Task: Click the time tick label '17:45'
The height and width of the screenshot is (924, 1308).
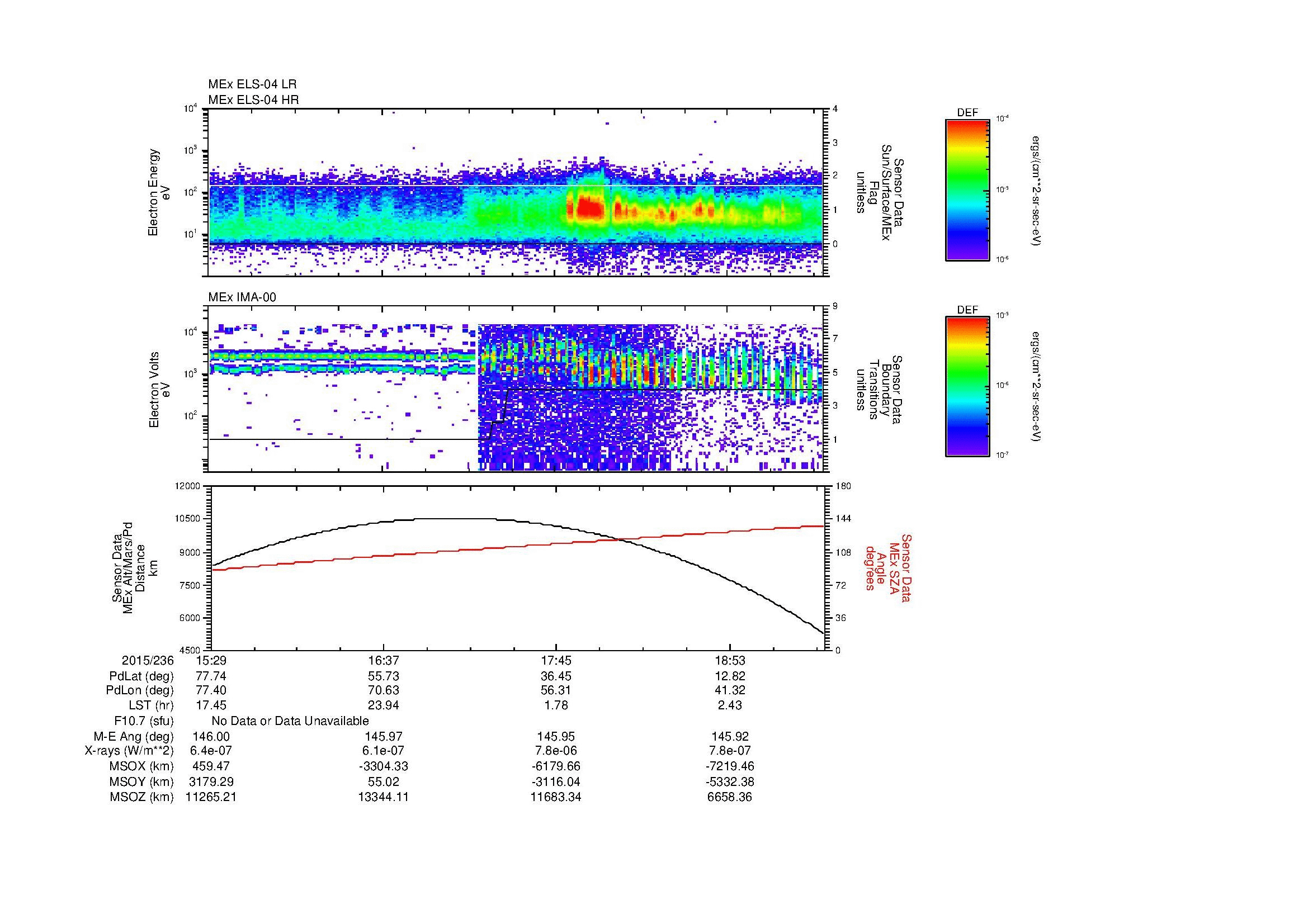Action: [x=556, y=661]
